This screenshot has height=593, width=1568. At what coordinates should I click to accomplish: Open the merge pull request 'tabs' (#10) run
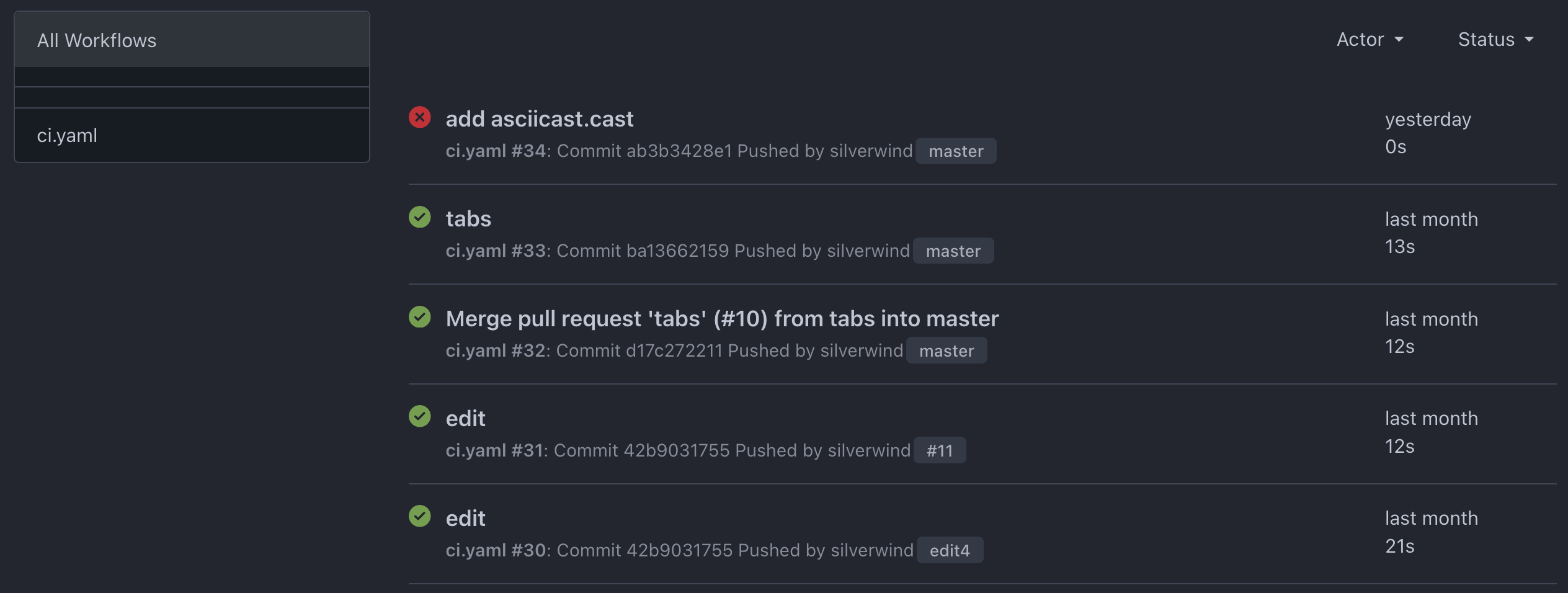tap(722, 319)
